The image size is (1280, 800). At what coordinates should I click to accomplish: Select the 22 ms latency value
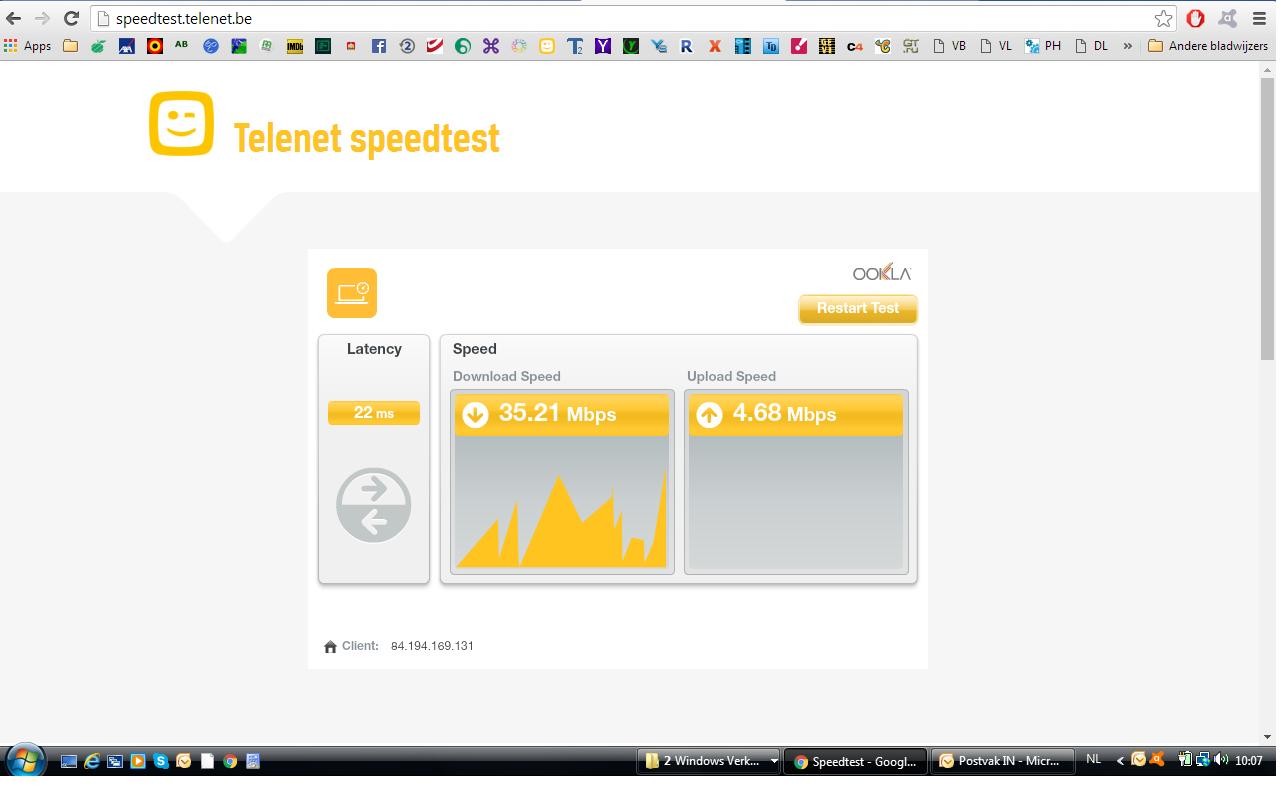[374, 413]
